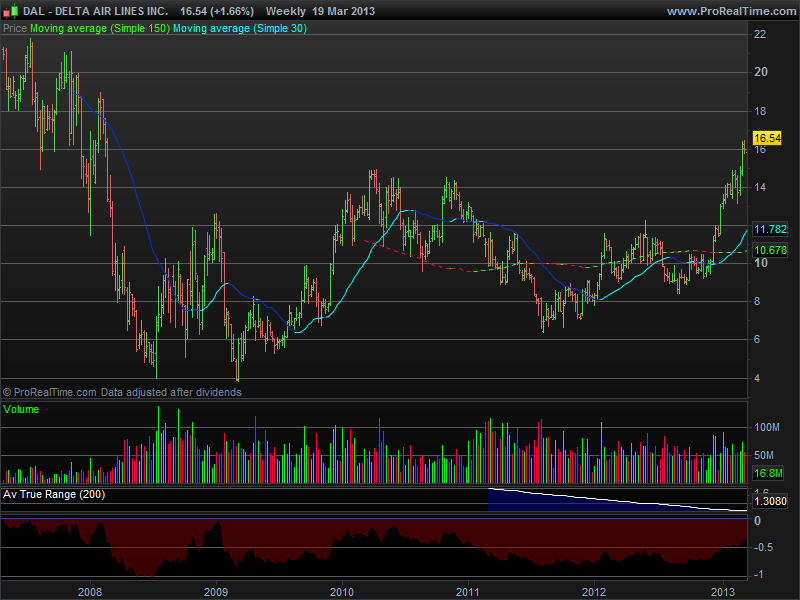This screenshot has width=800, height=600.
Task: Click the candlestick icon beside the DAL title
Action: 11,11
